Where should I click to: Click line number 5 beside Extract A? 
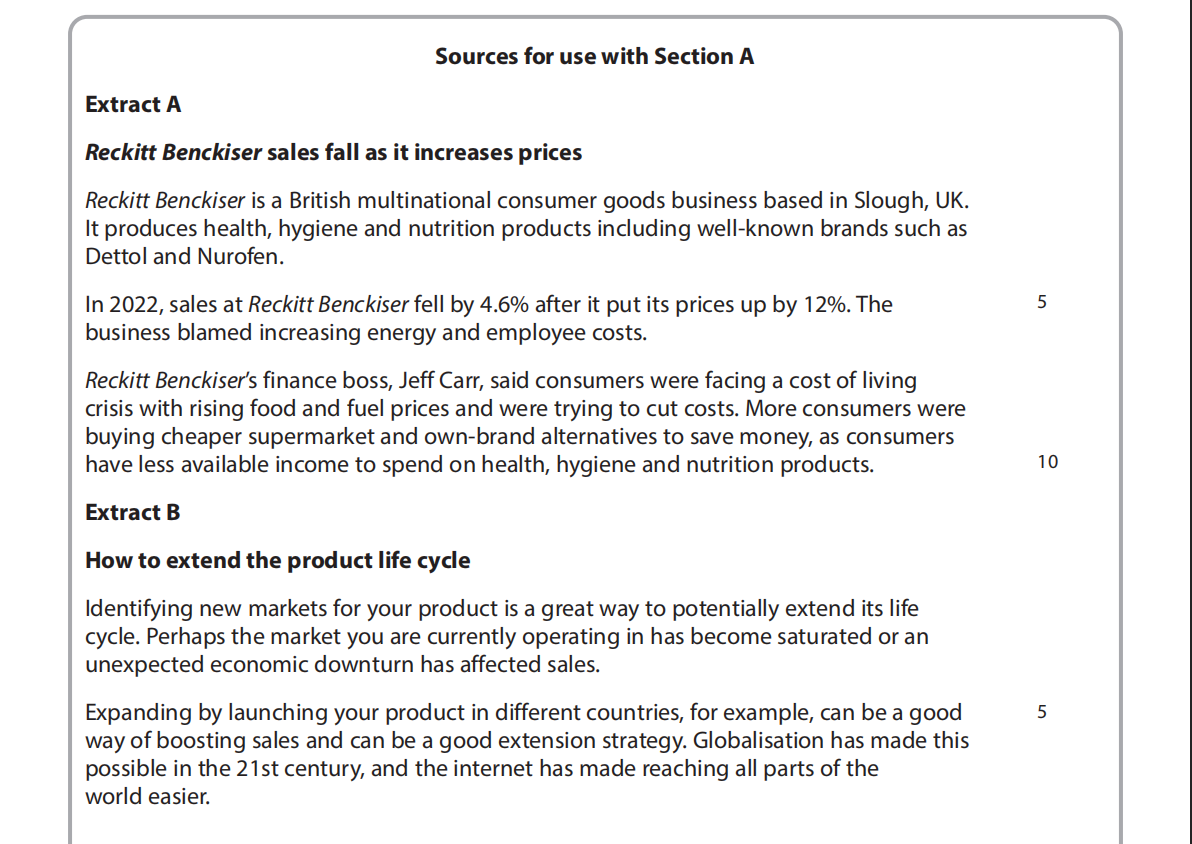pos(1042,302)
